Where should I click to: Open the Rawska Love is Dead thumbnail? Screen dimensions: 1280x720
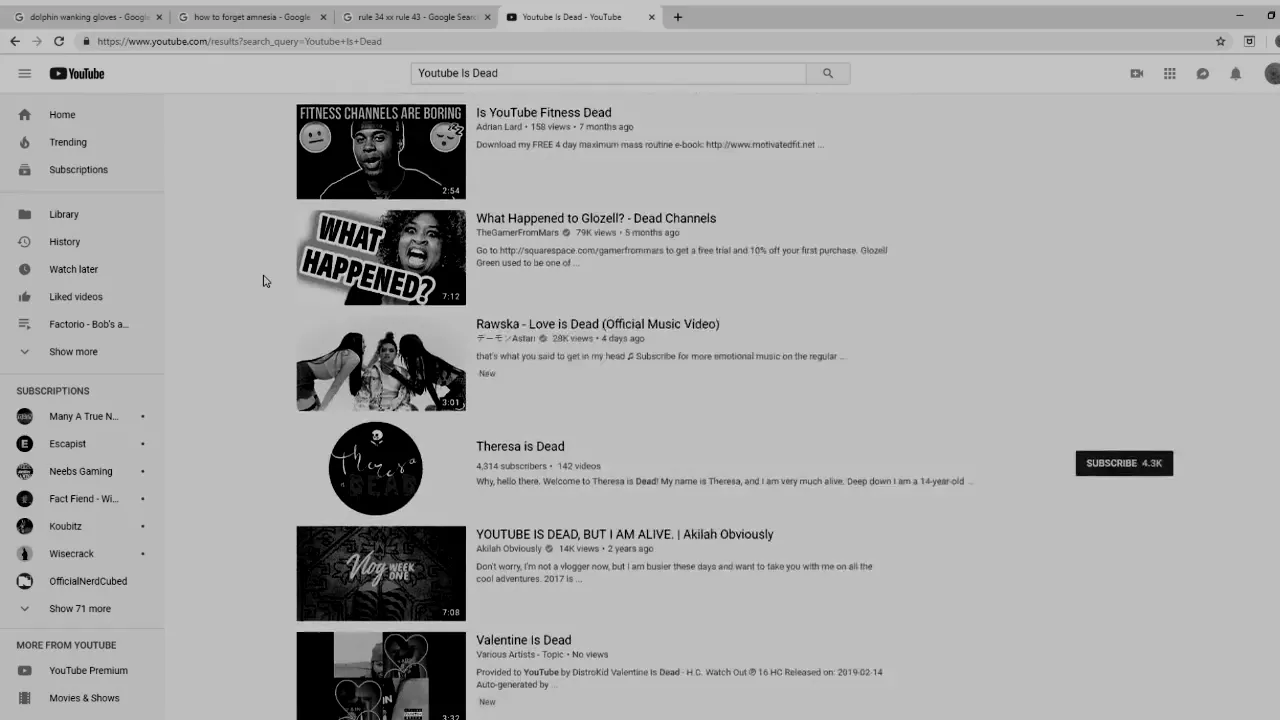(381, 363)
